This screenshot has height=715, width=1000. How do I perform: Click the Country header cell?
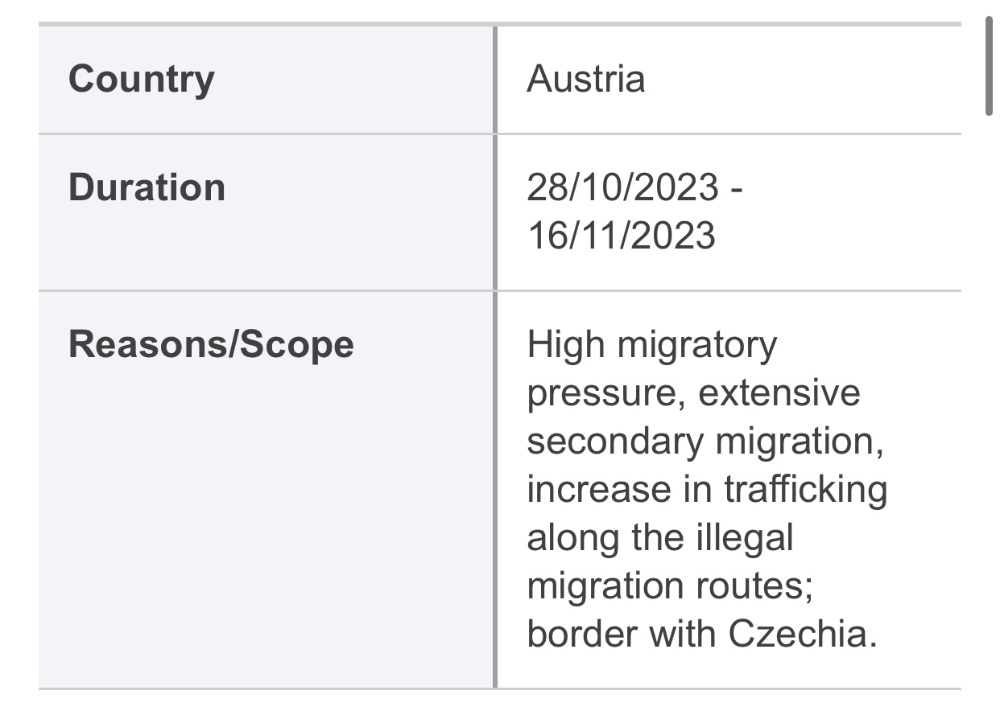click(267, 80)
